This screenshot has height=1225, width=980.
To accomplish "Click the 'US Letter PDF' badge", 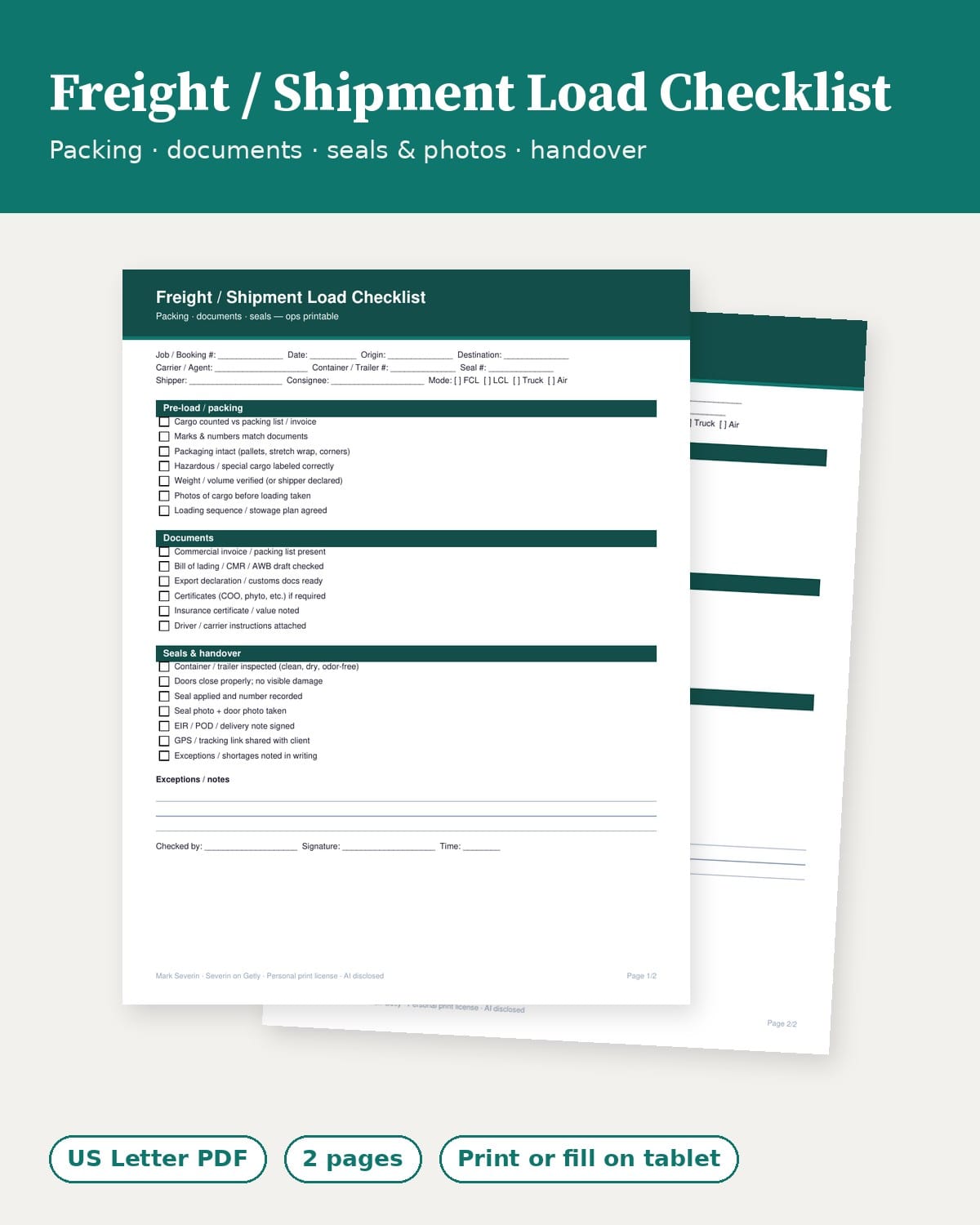I will click(x=158, y=1159).
